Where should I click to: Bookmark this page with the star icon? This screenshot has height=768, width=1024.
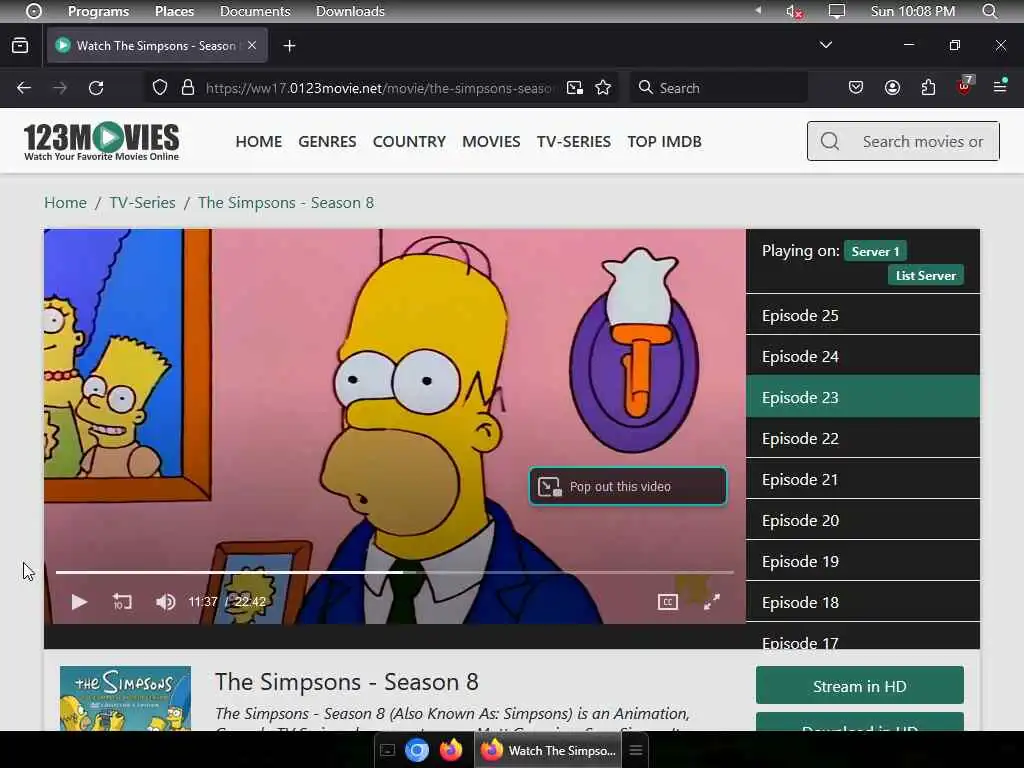coord(603,88)
